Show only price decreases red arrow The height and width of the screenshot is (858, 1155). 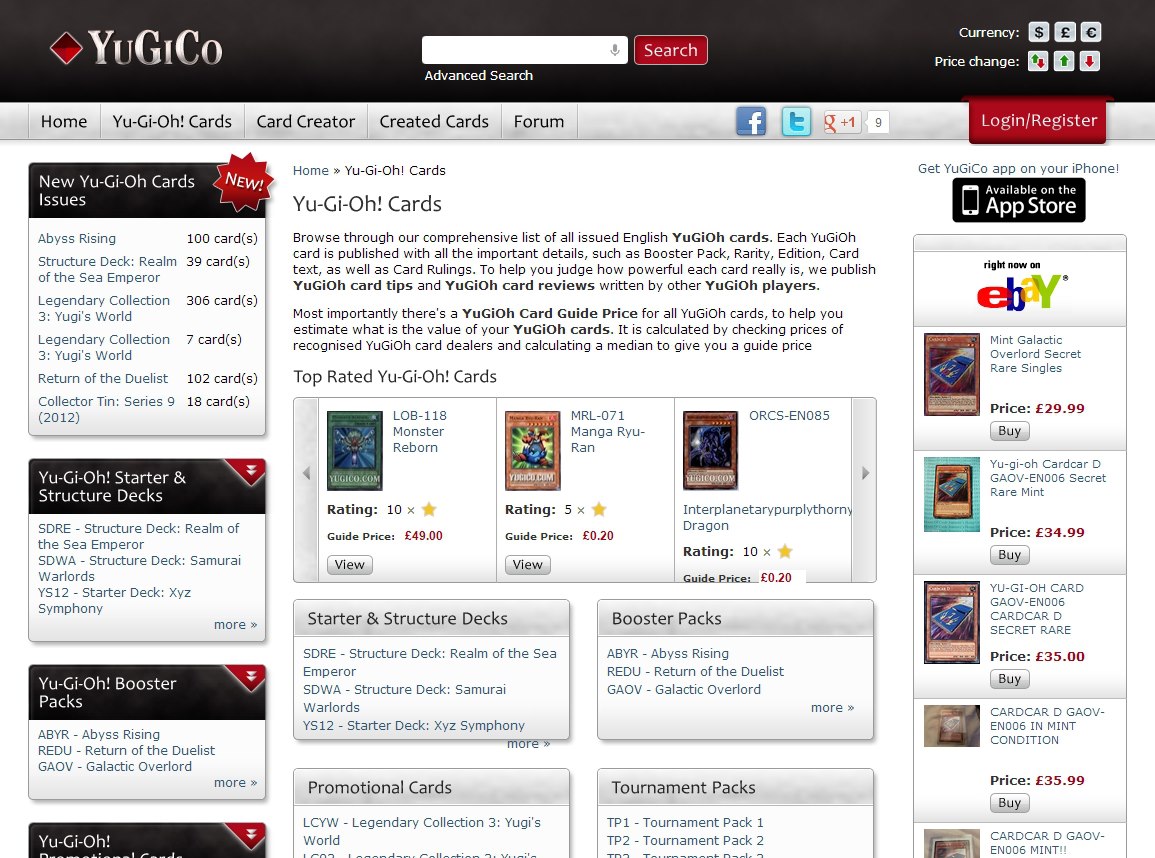[1091, 61]
